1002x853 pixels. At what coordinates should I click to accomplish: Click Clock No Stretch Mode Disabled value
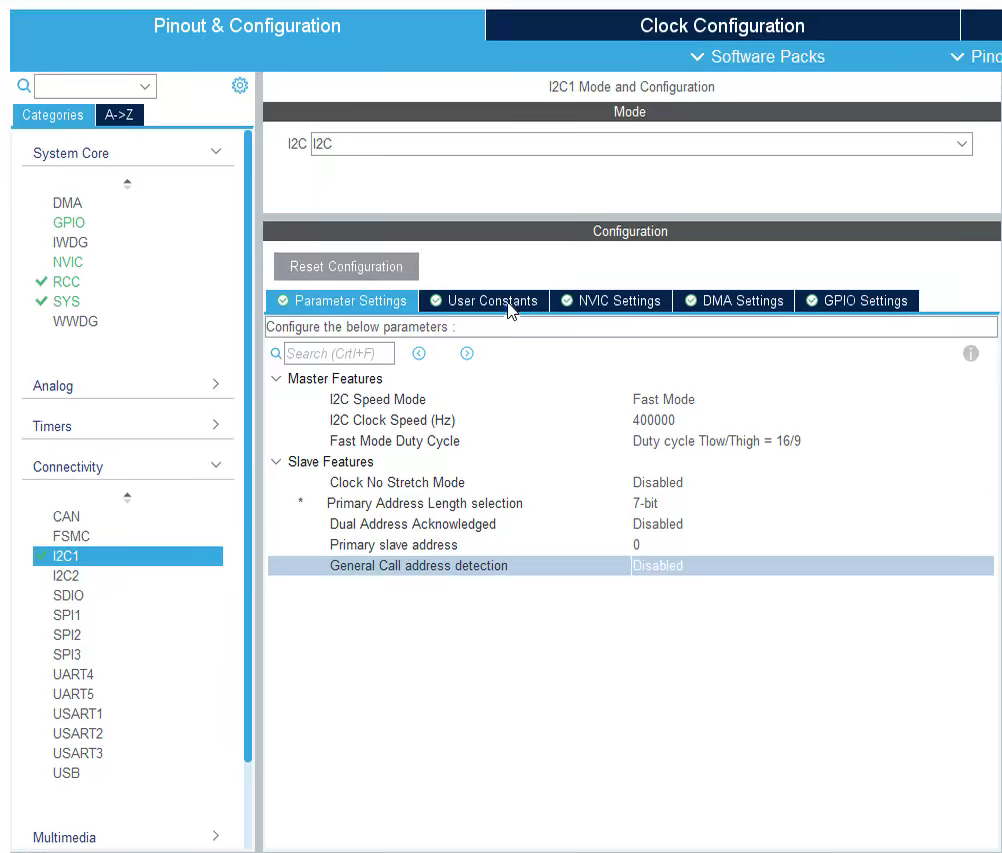(658, 482)
